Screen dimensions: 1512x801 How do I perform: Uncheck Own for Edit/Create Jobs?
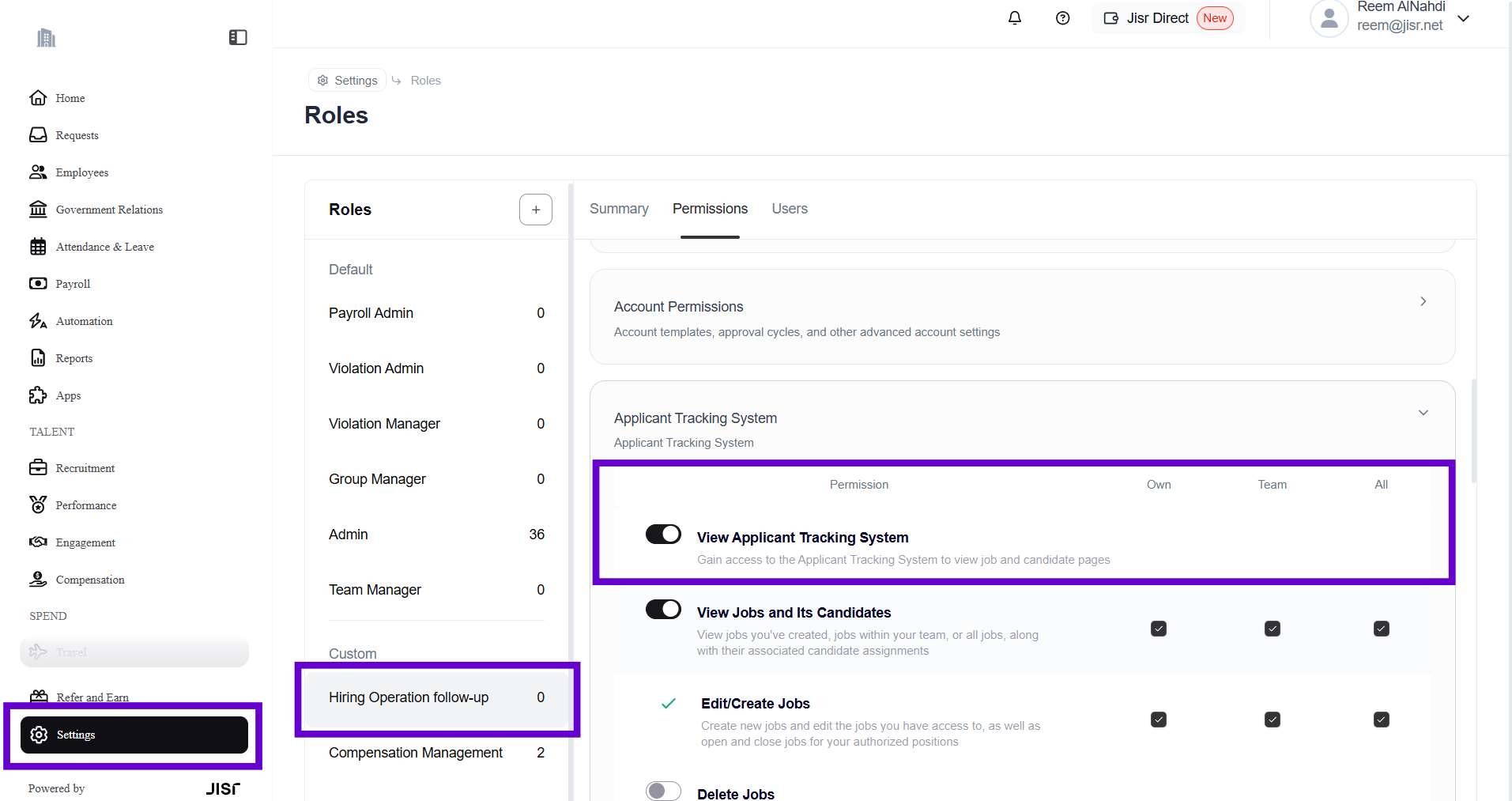tap(1159, 720)
